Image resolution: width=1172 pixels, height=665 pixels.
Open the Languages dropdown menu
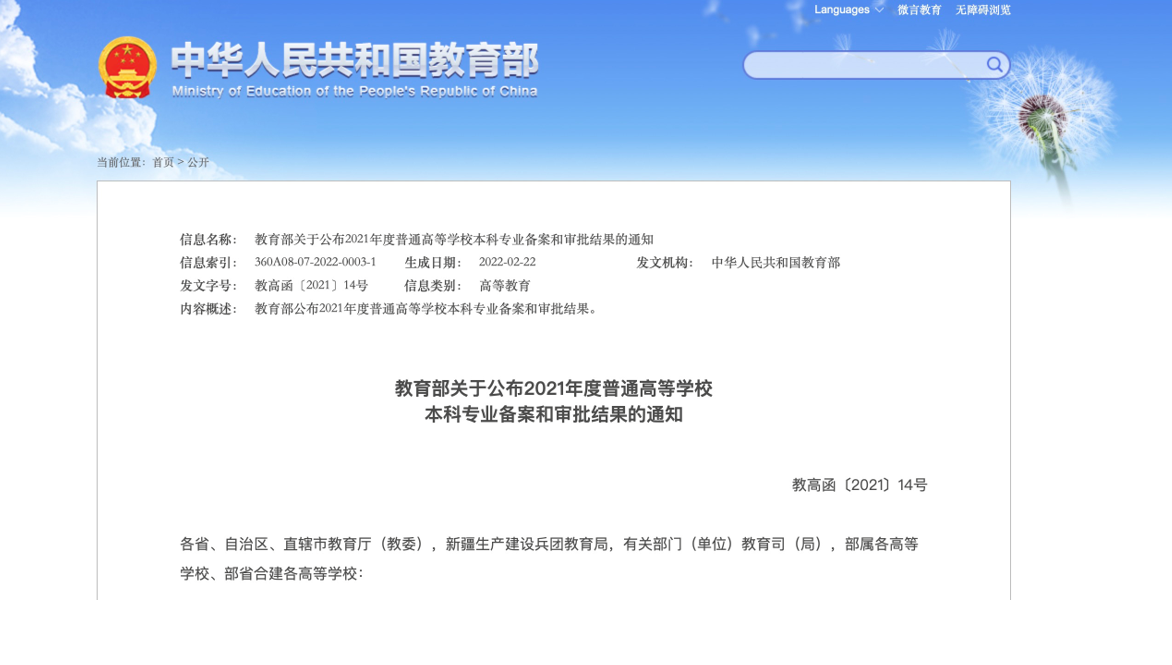pyautogui.click(x=841, y=10)
